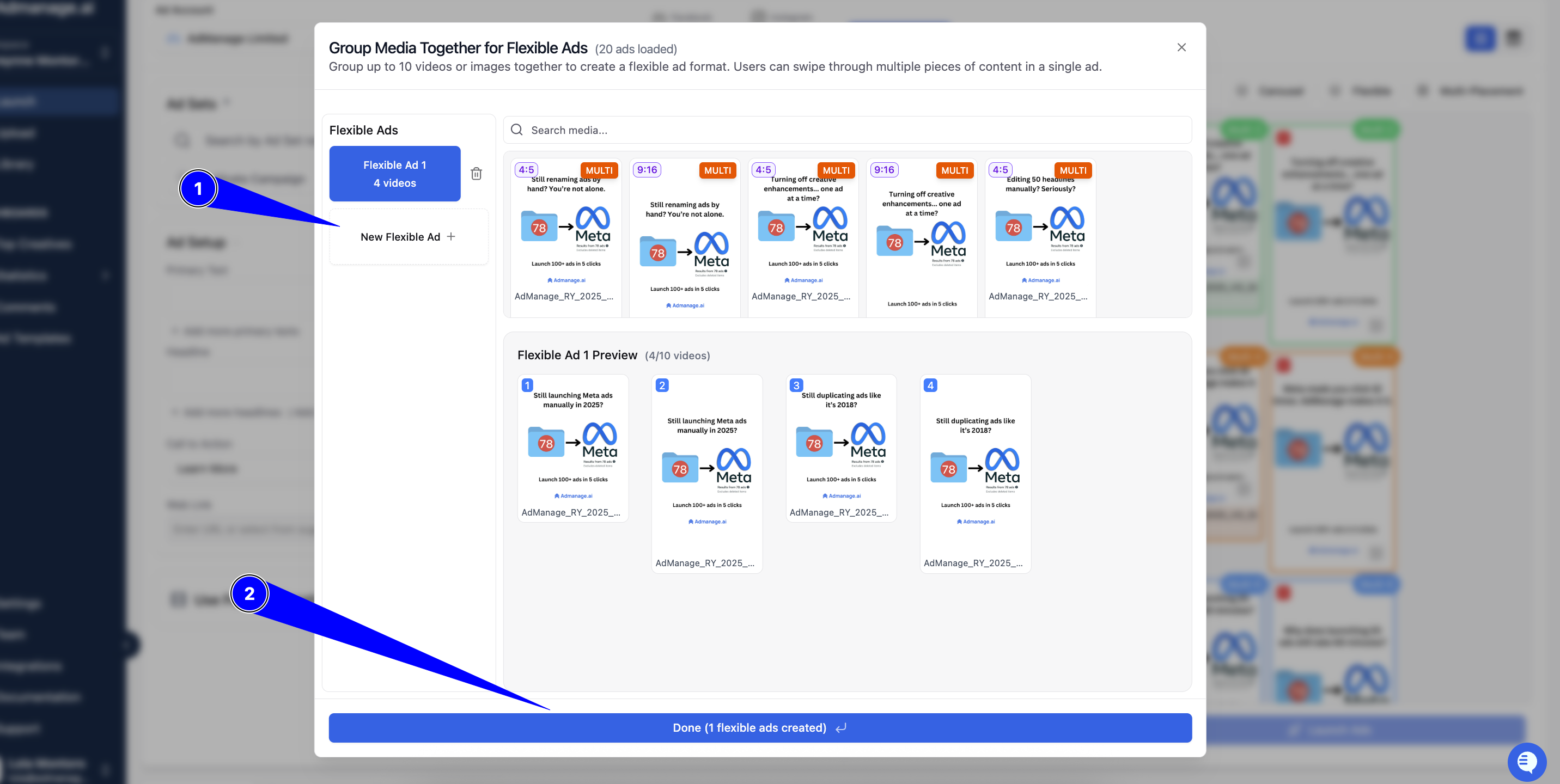Screen dimensions: 1560x784
Task: Click filename under 'Editing 50 headlines' card
Action: tap(1038, 296)
